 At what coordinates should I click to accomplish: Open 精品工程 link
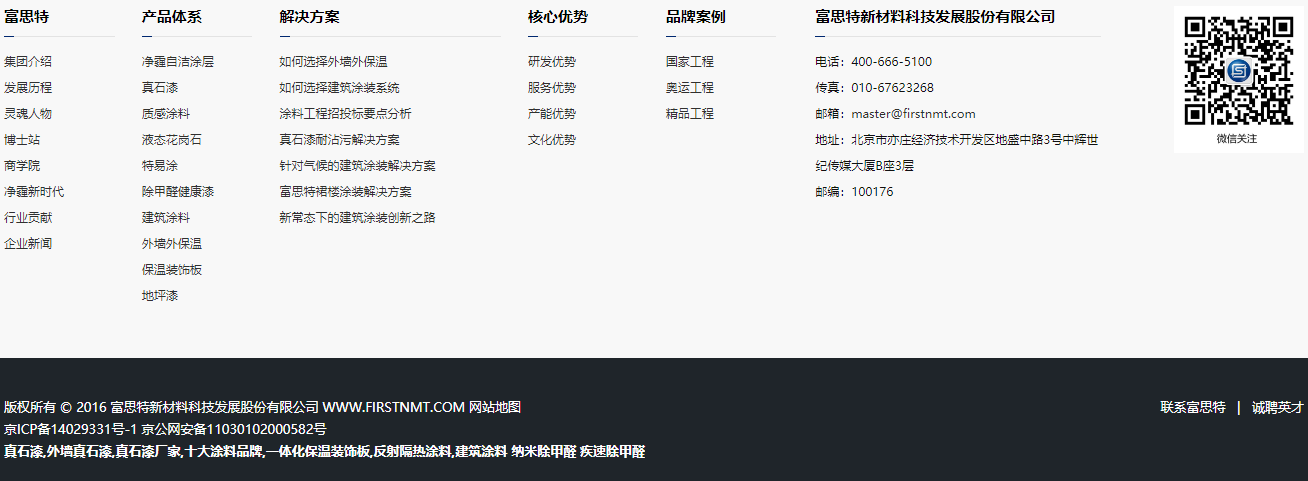[690, 114]
